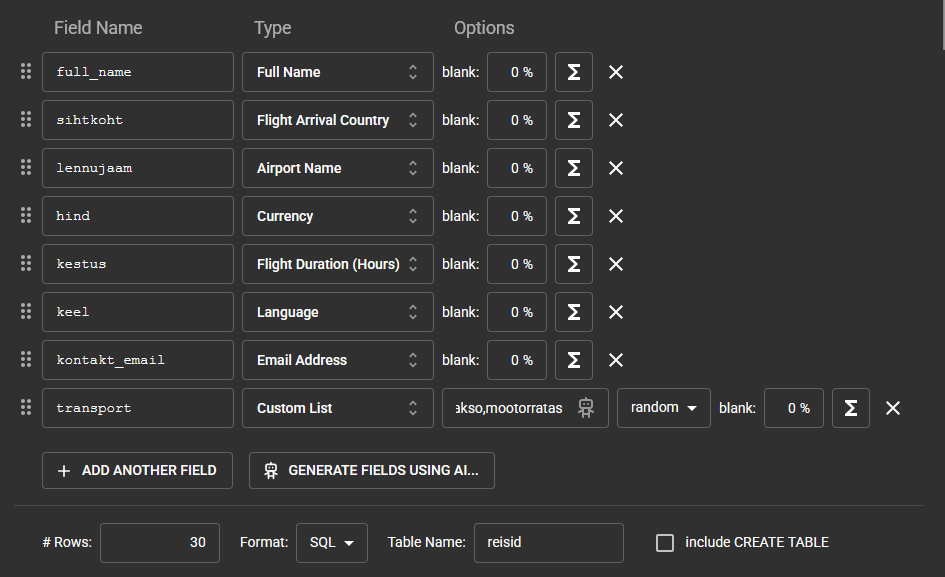Enable the include CREATE TABLE checkbox
Viewport: 945px width, 577px height.
[665, 542]
